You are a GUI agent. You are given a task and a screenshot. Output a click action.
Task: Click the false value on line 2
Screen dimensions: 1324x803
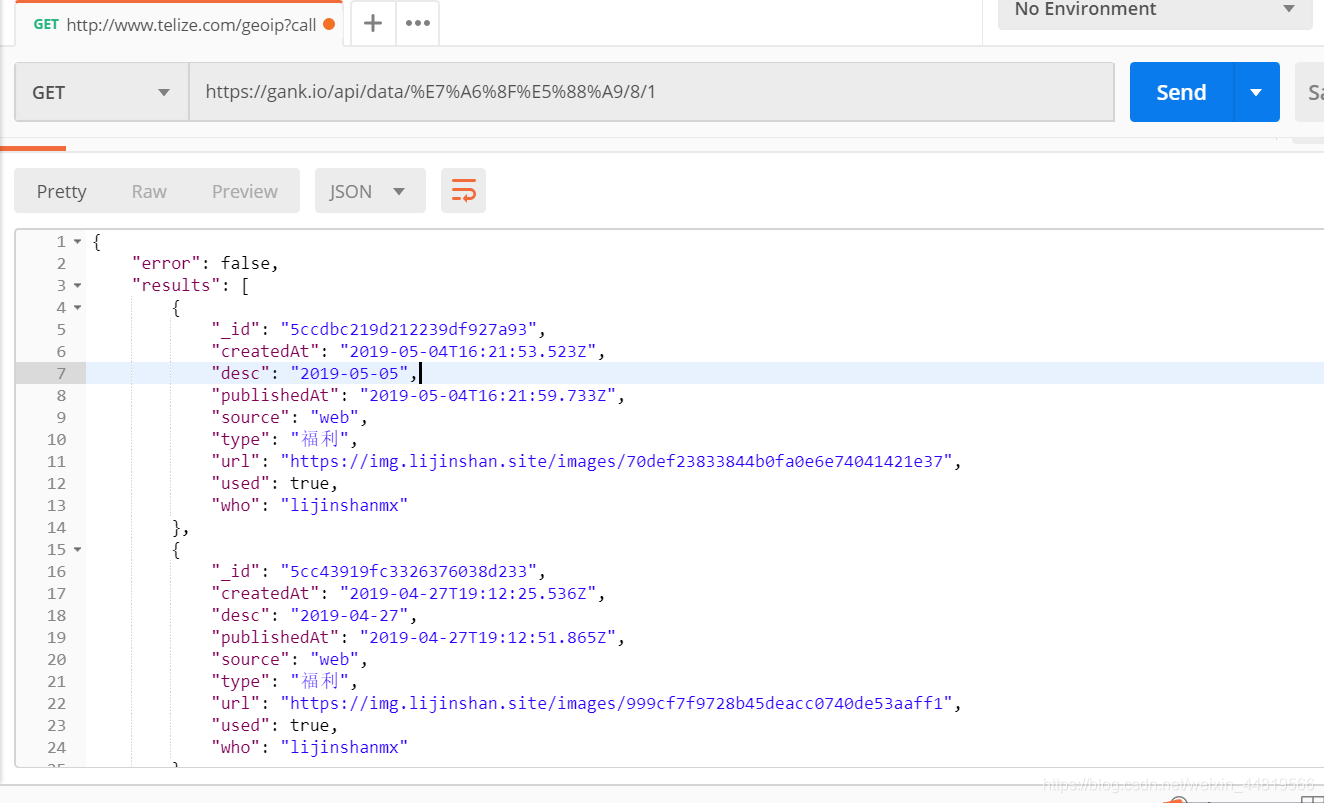pyautogui.click(x=246, y=263)
